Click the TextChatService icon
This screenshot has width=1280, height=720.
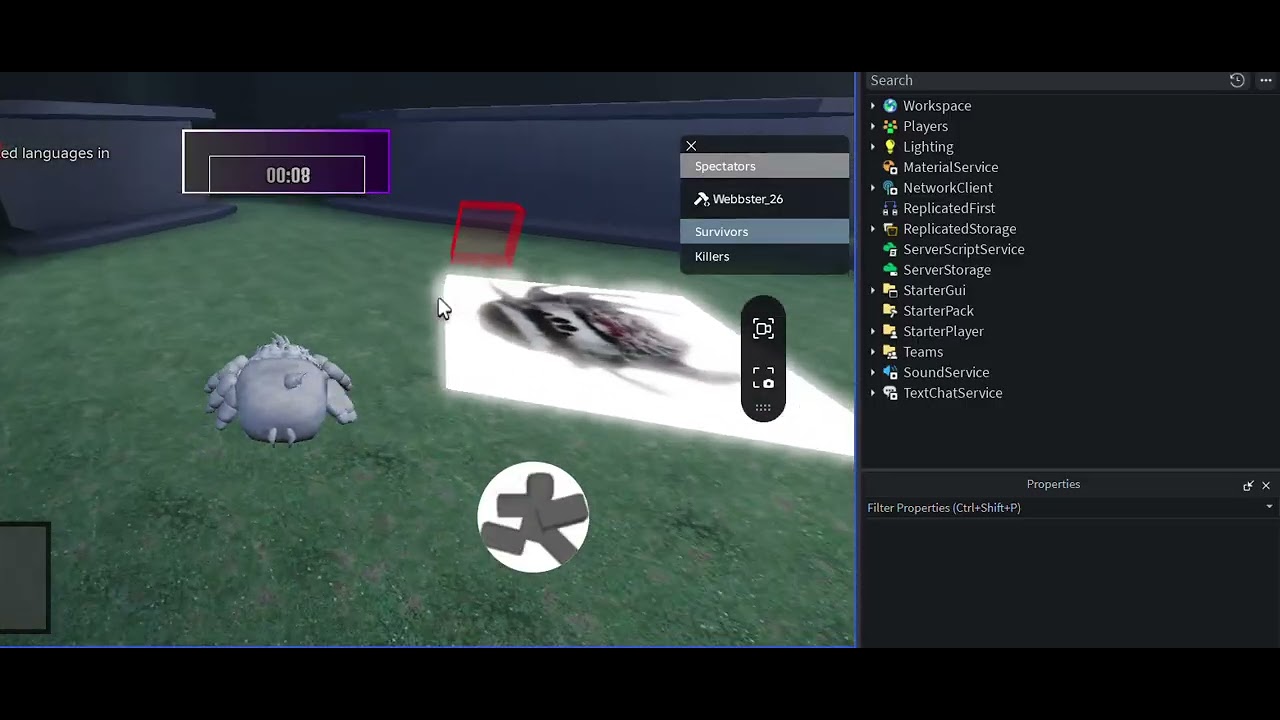click(x=890, y=393)
